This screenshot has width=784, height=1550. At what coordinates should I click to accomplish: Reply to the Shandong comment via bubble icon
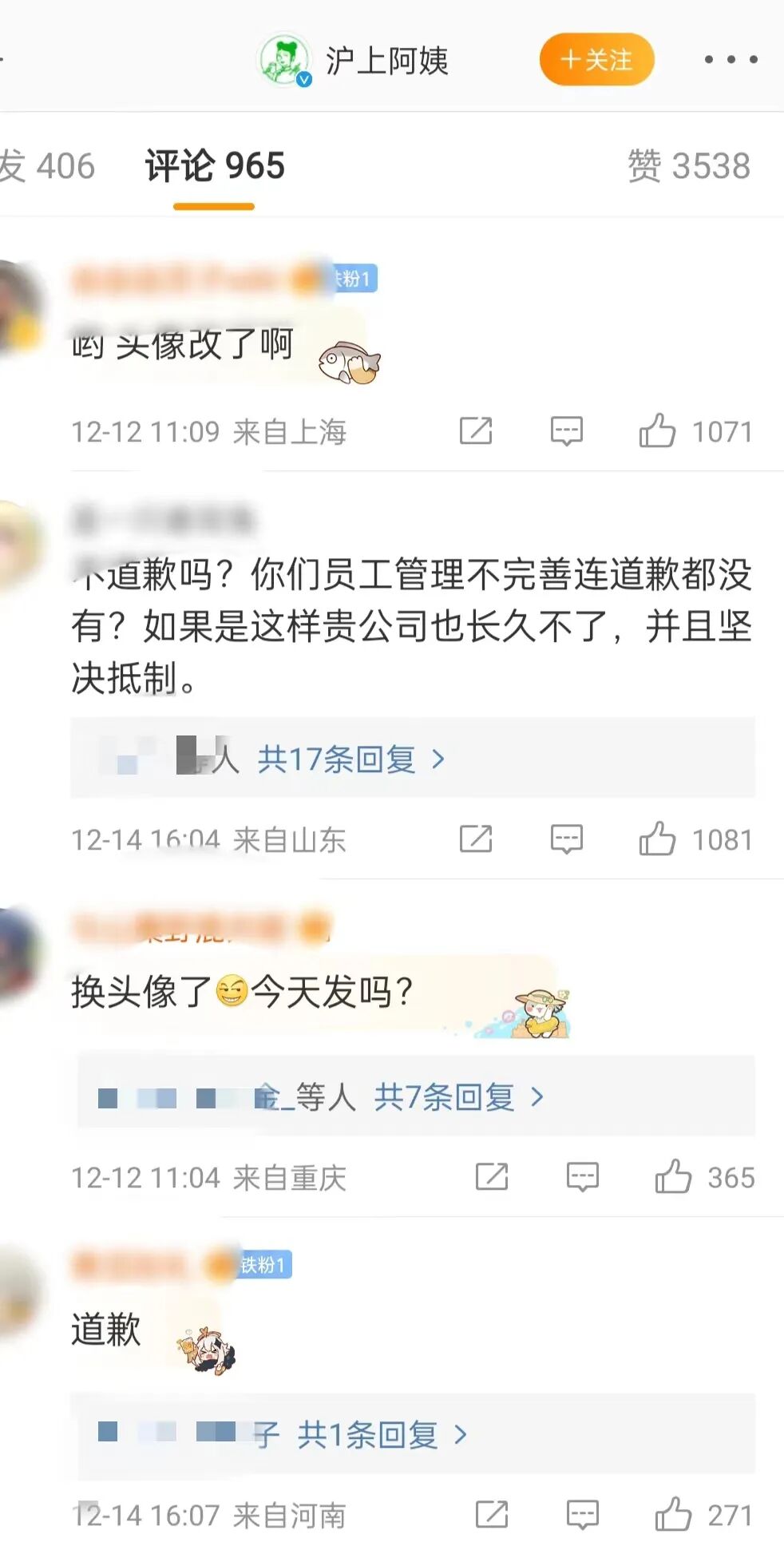(567, 839)
